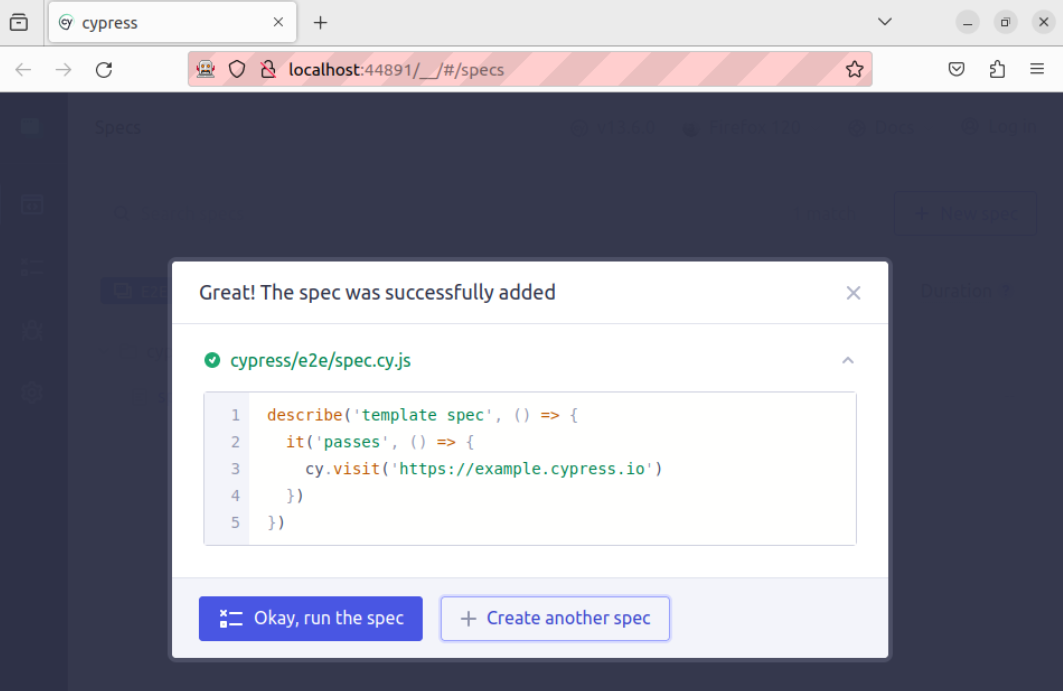Click Create another spec button
Screen dimensions: 1063x691
click(x=555, y=618)
